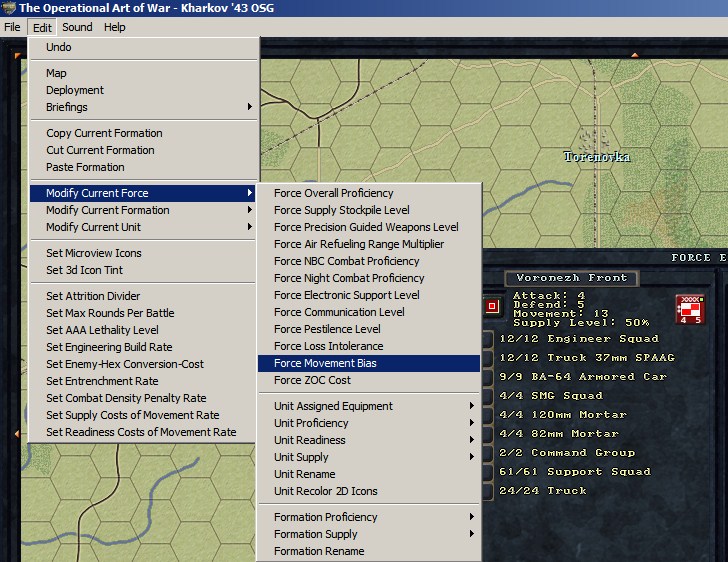Image resolution: width=728 pixels, height=562 pixels.
Task: Select Force Communication Level
Action: pyautogui.click(x=369, y=312)
